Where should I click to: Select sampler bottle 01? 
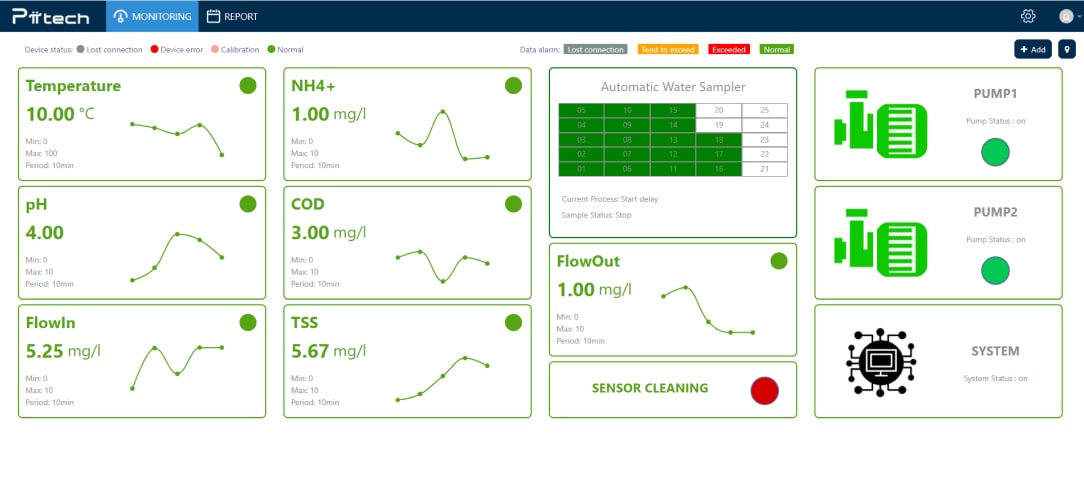tap(581, 169)
